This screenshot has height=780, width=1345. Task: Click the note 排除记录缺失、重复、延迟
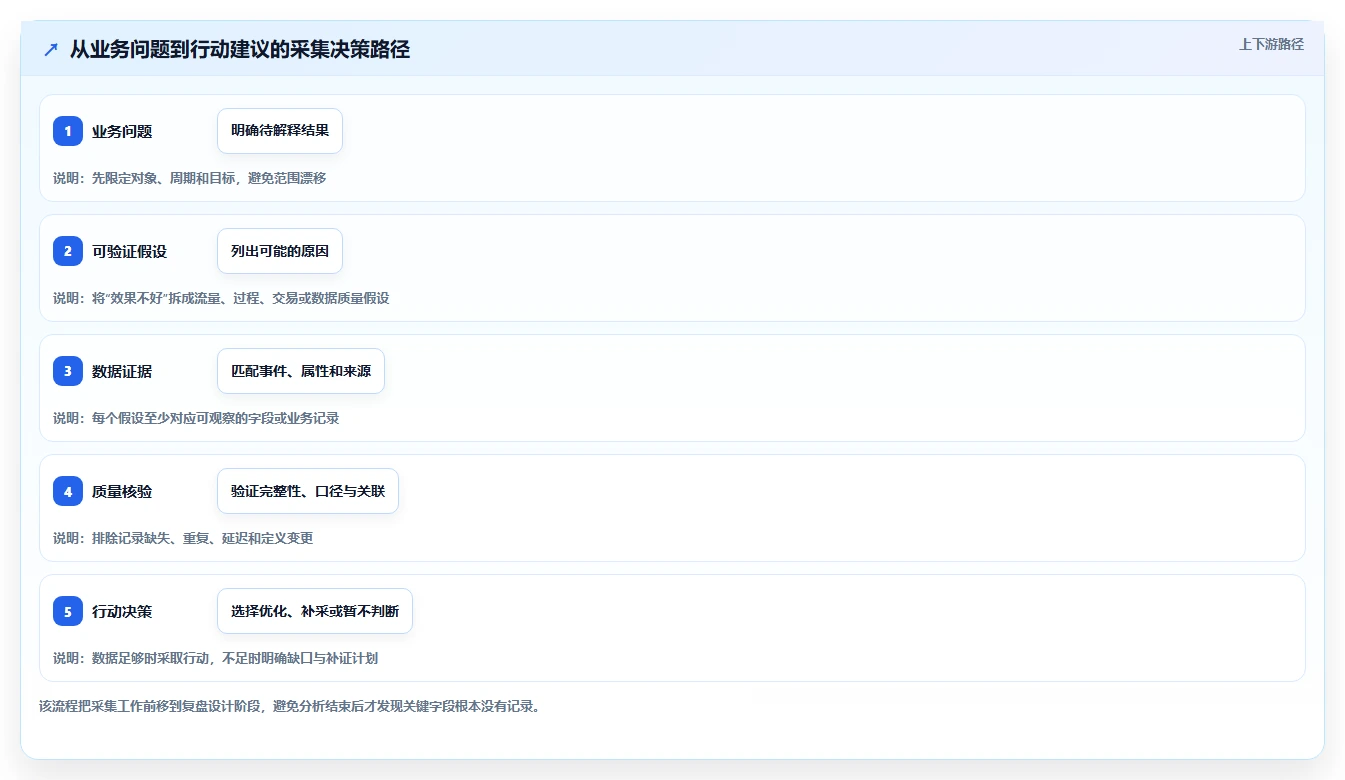click(x=183, y=538)
